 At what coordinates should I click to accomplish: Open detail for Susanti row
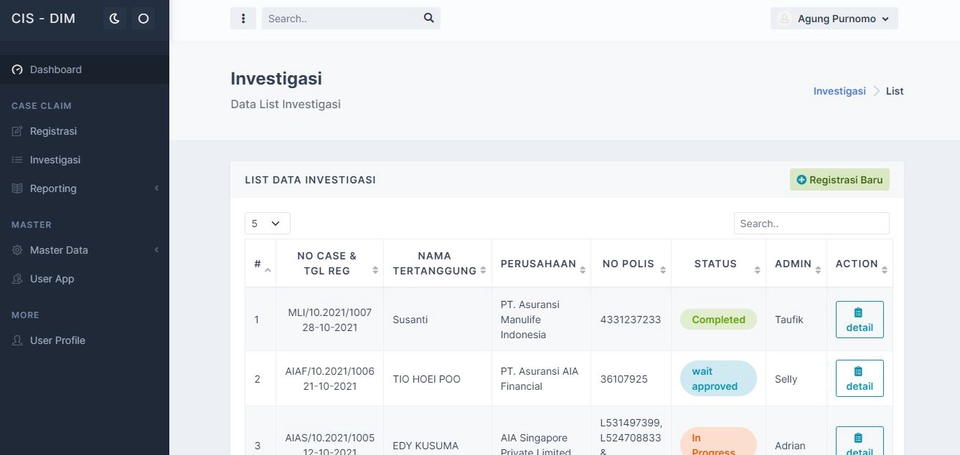[860, 320]
